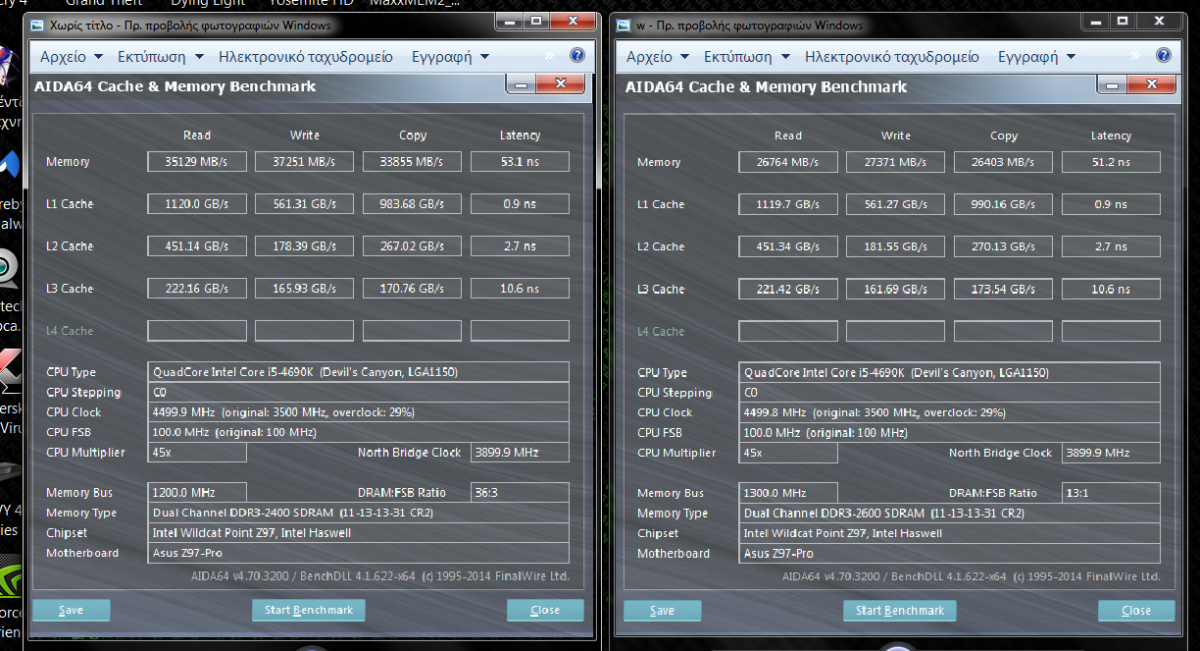The image size is (1200, 651).
Task: Open the Αρχείο menu in the Χωρίς τίτλο window
Action: point(71,57)
